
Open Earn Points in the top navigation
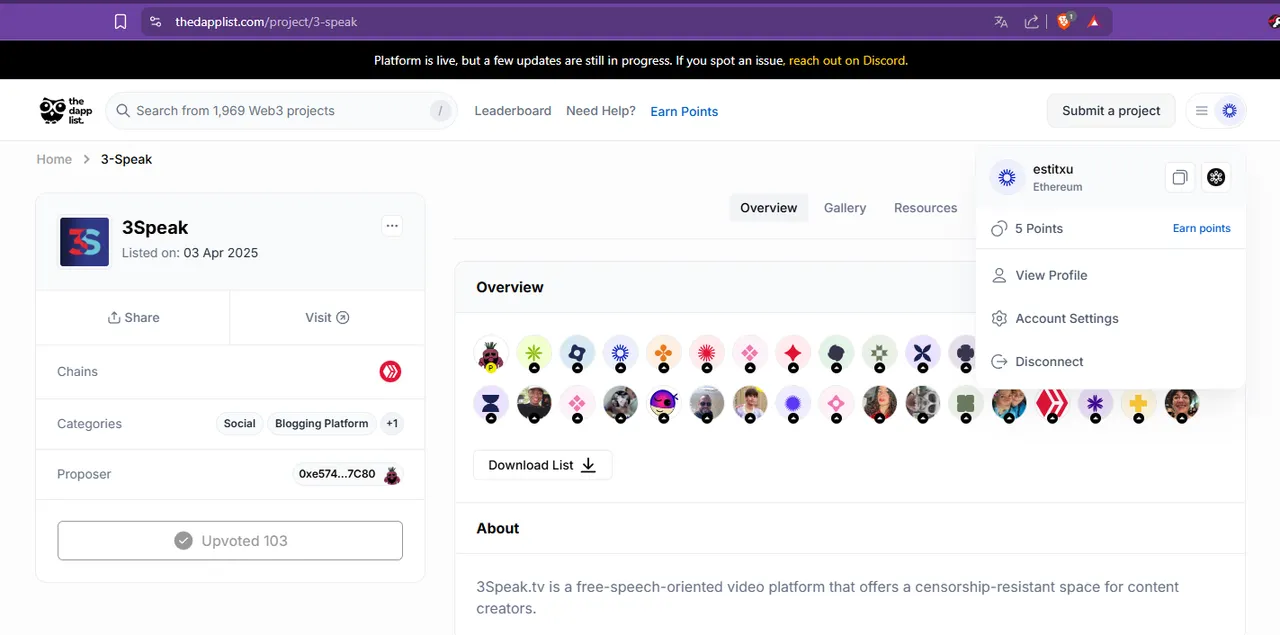coord(684,111)
